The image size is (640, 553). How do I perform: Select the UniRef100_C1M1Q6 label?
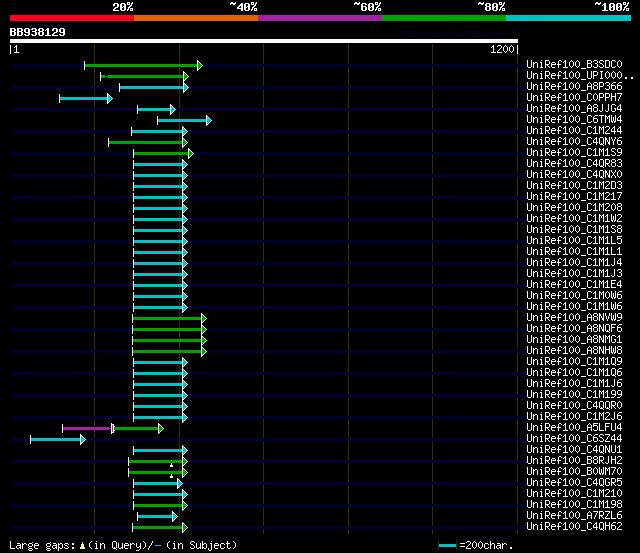pyautogui.click(x=574, y=373)
